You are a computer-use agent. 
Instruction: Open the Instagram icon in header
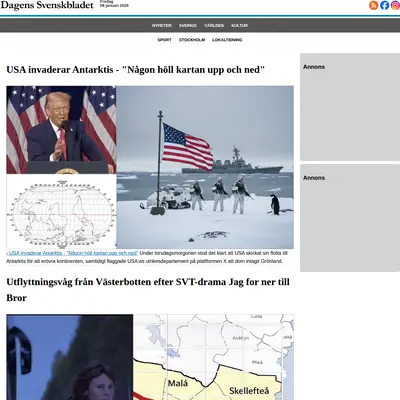[396, 5]
